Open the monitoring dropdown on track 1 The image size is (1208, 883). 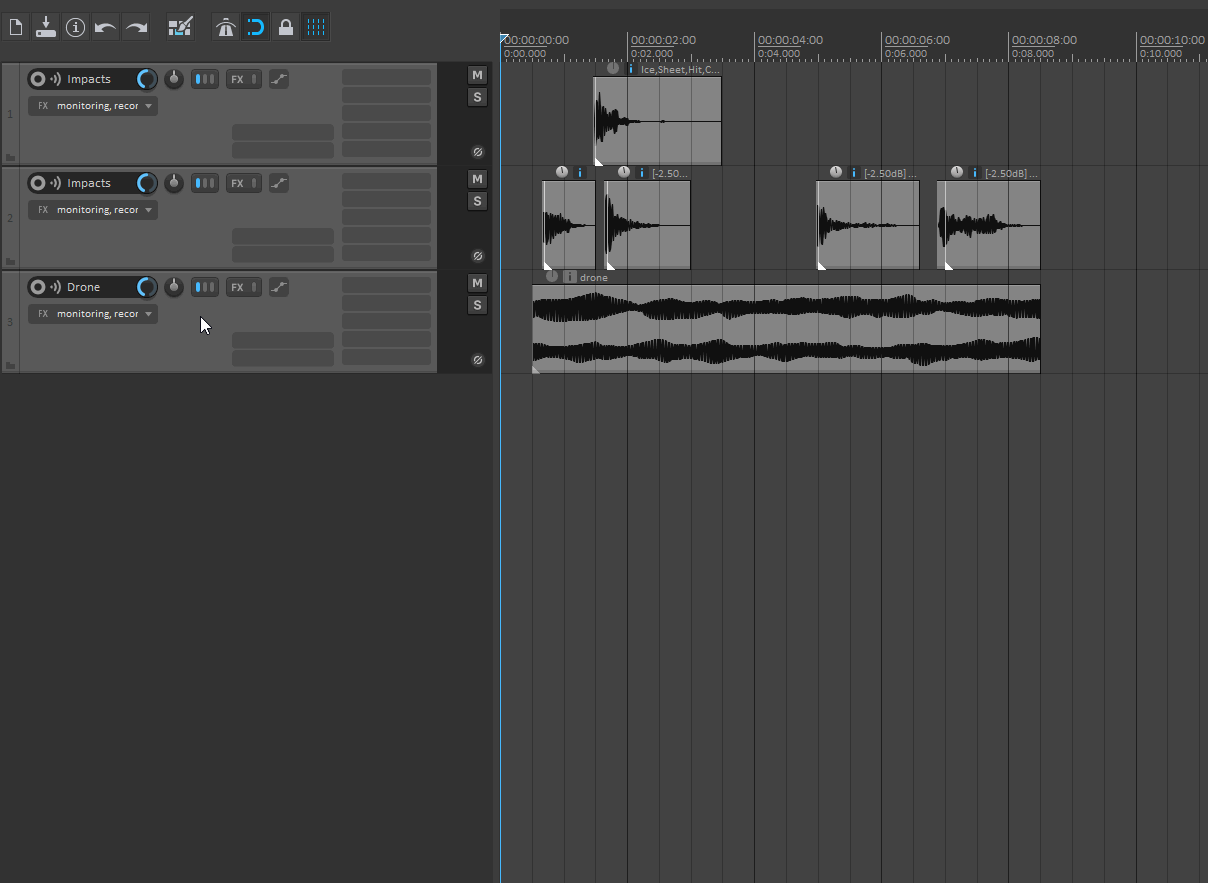[92, 105]
